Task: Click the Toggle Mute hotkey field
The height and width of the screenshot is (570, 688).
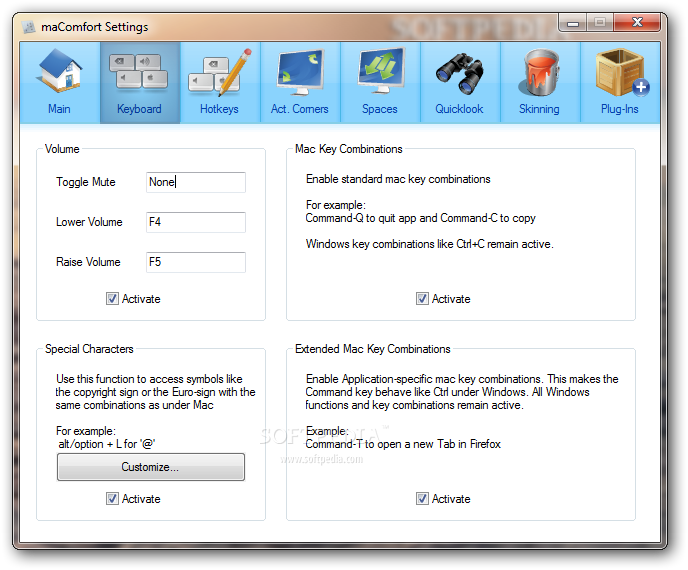Action: click(x=196, y=182)
